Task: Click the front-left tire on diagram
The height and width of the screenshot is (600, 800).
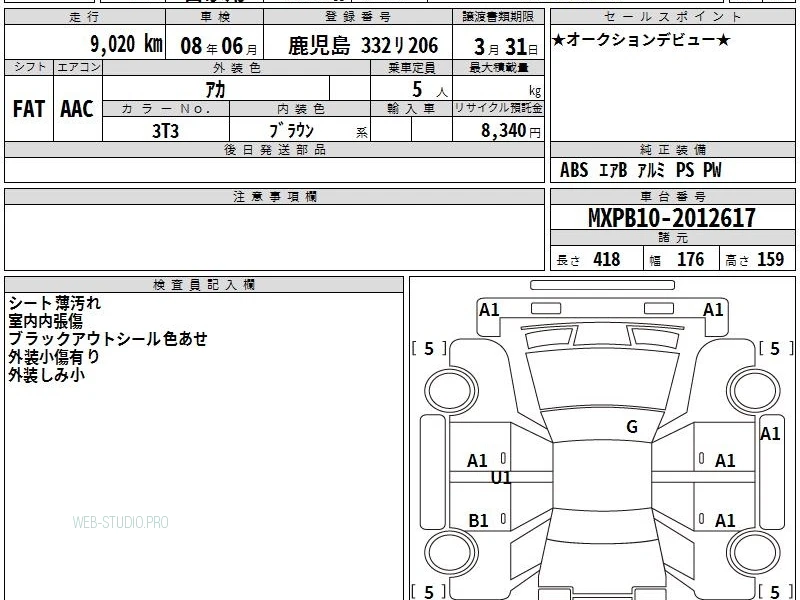Action: pos(452,391)
